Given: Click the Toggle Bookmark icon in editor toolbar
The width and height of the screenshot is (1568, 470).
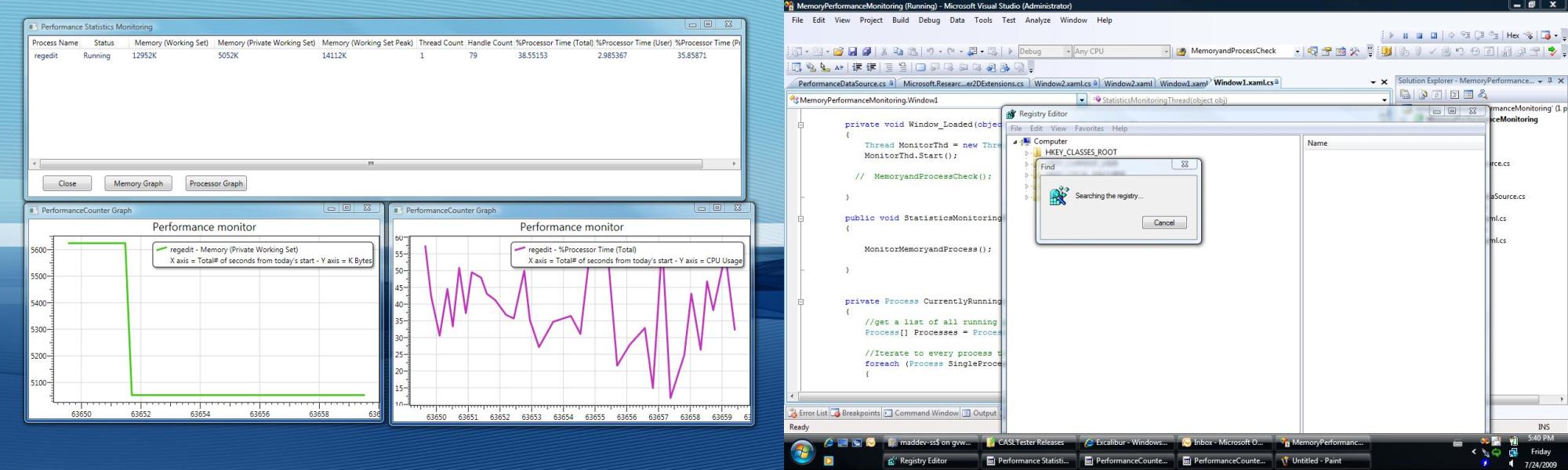Looking at the screenshot, I should click(920, 67).
